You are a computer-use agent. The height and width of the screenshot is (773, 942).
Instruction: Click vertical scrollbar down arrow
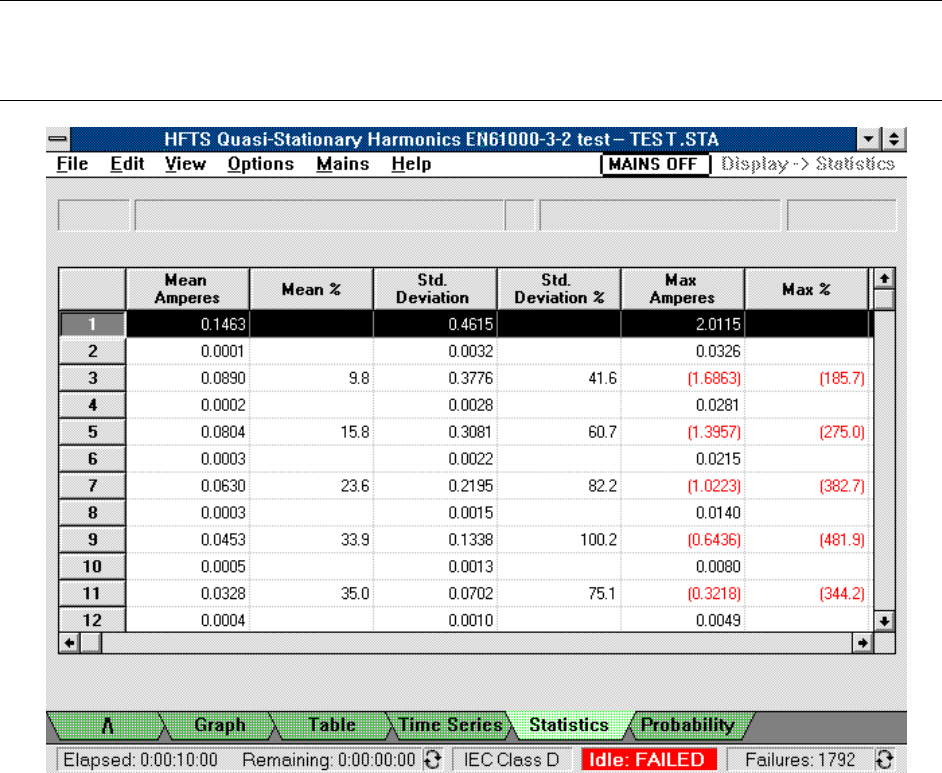click(883, 620)
